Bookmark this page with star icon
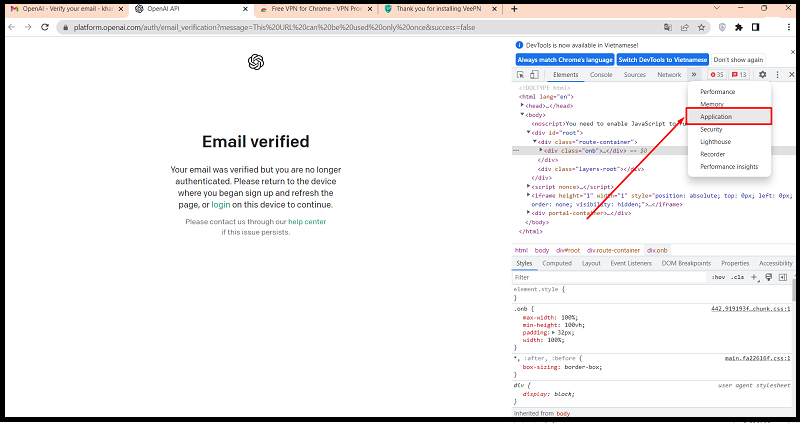The width and height of the screenshot is (800, 423). [701, 28]
